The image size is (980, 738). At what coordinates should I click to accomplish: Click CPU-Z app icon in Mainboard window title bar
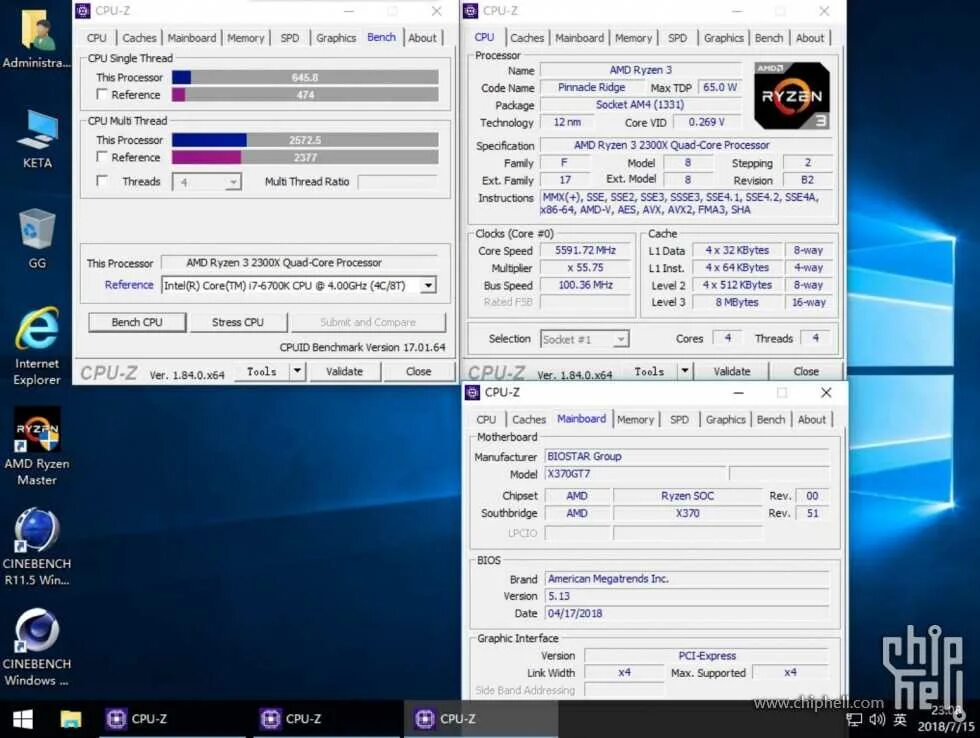click(472, 392)
